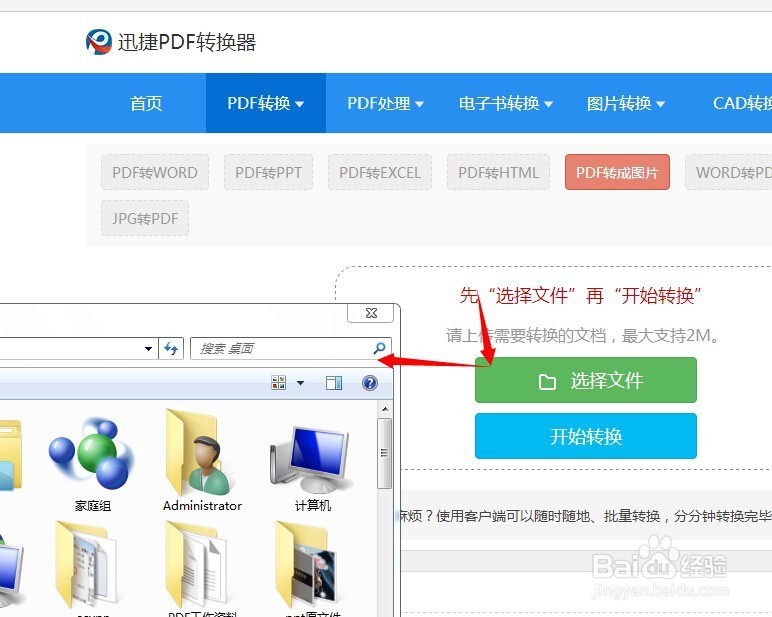Screen dimensions: 772x617
Task: Click the green 选择文件 button
Action: (585, 380)
